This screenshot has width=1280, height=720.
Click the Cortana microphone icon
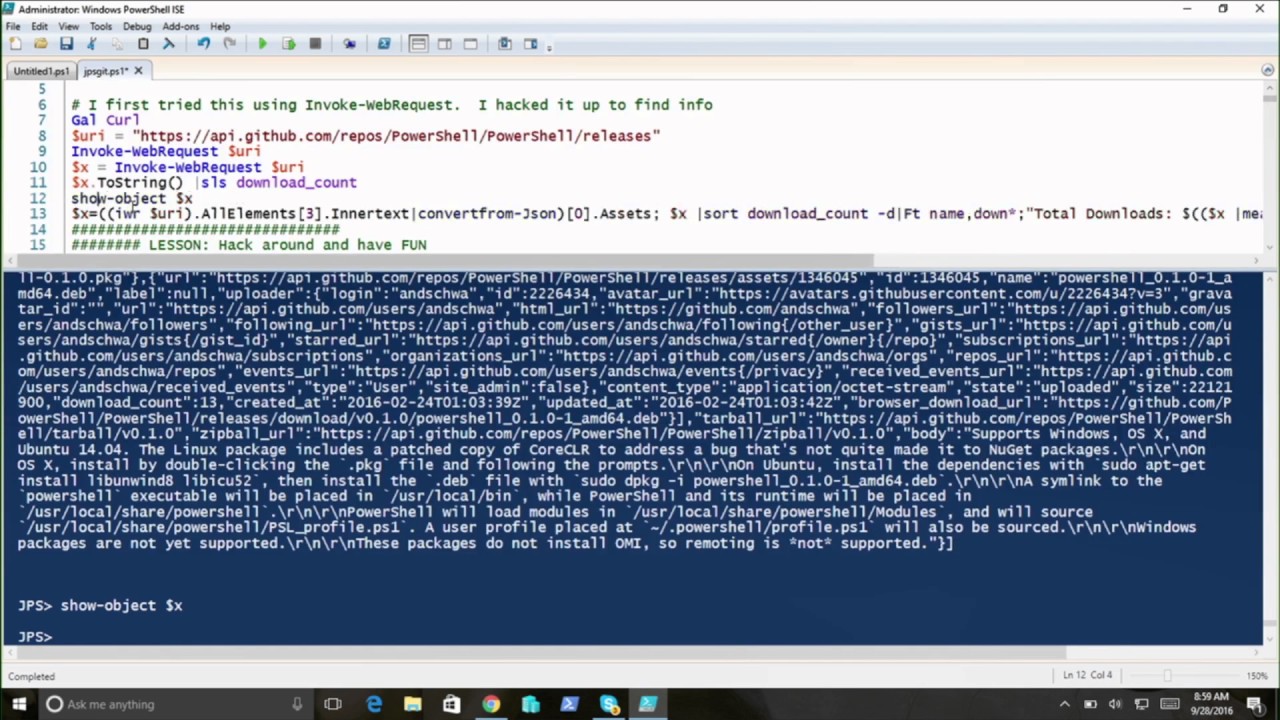(x=297, y=704)
